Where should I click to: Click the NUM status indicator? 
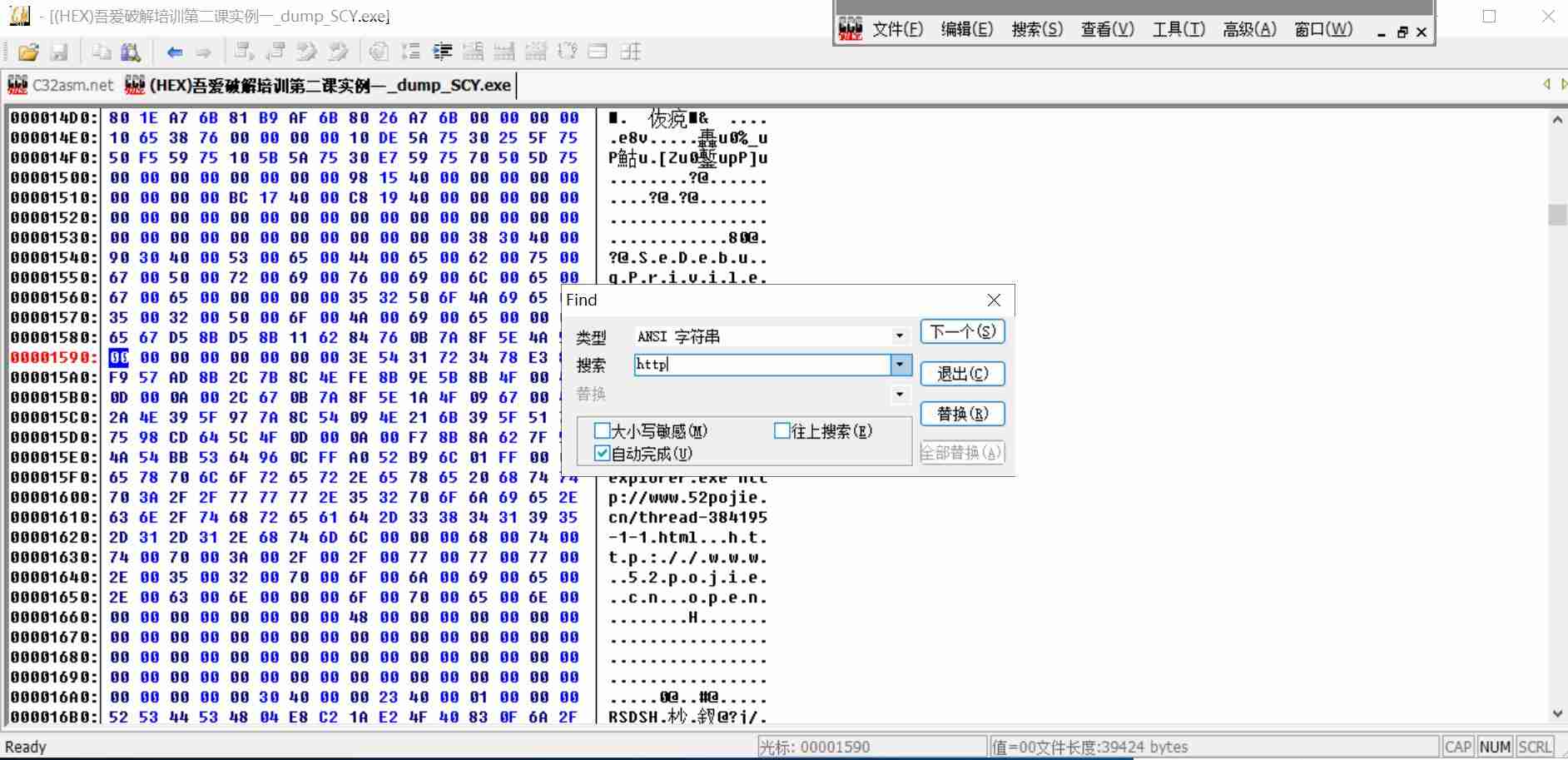[x=1495, y=747]
